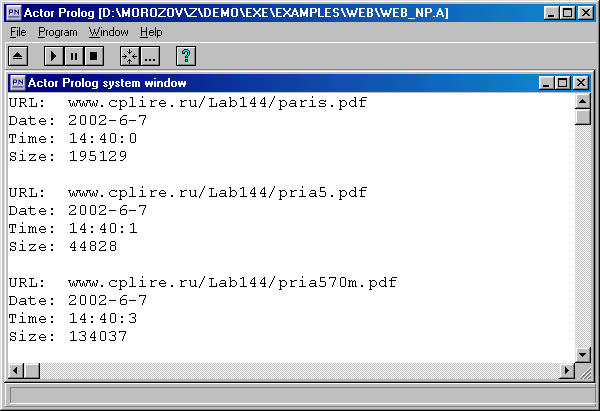600x411 pixels.
Task: Click the Eject toolbar icon
Action: click(x=18, y=56)
